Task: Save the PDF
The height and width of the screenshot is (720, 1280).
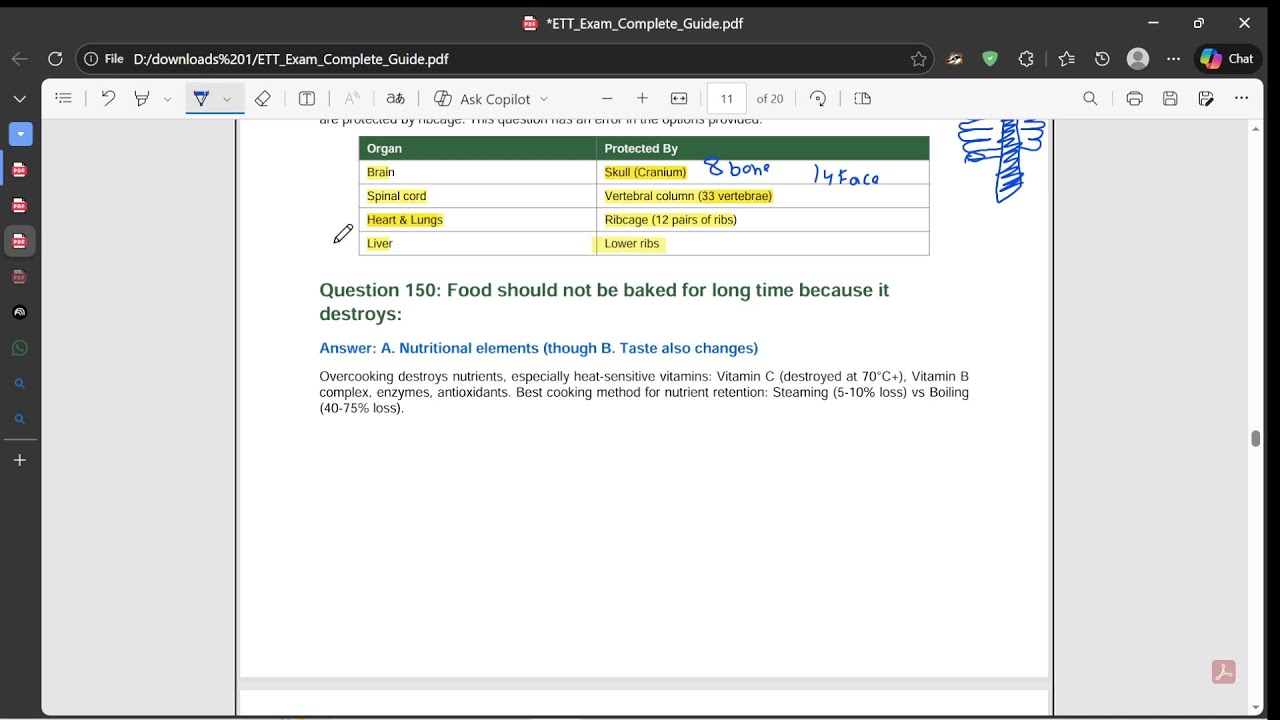Action: point(1170,98)
